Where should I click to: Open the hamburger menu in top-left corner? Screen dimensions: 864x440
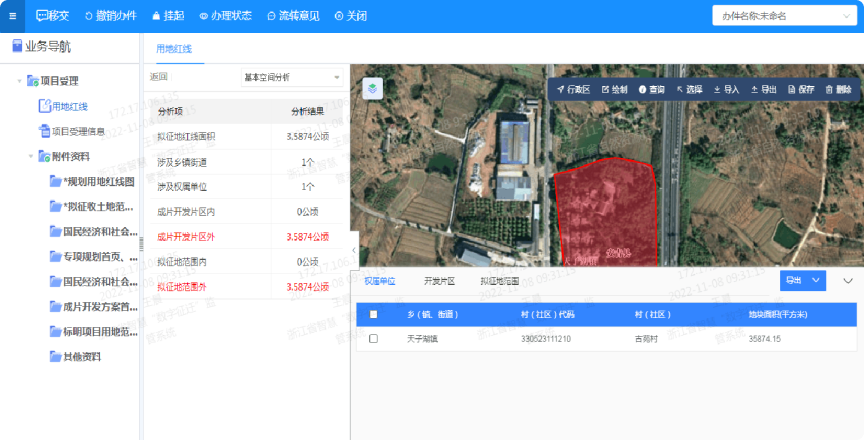[x=11, y=16]
